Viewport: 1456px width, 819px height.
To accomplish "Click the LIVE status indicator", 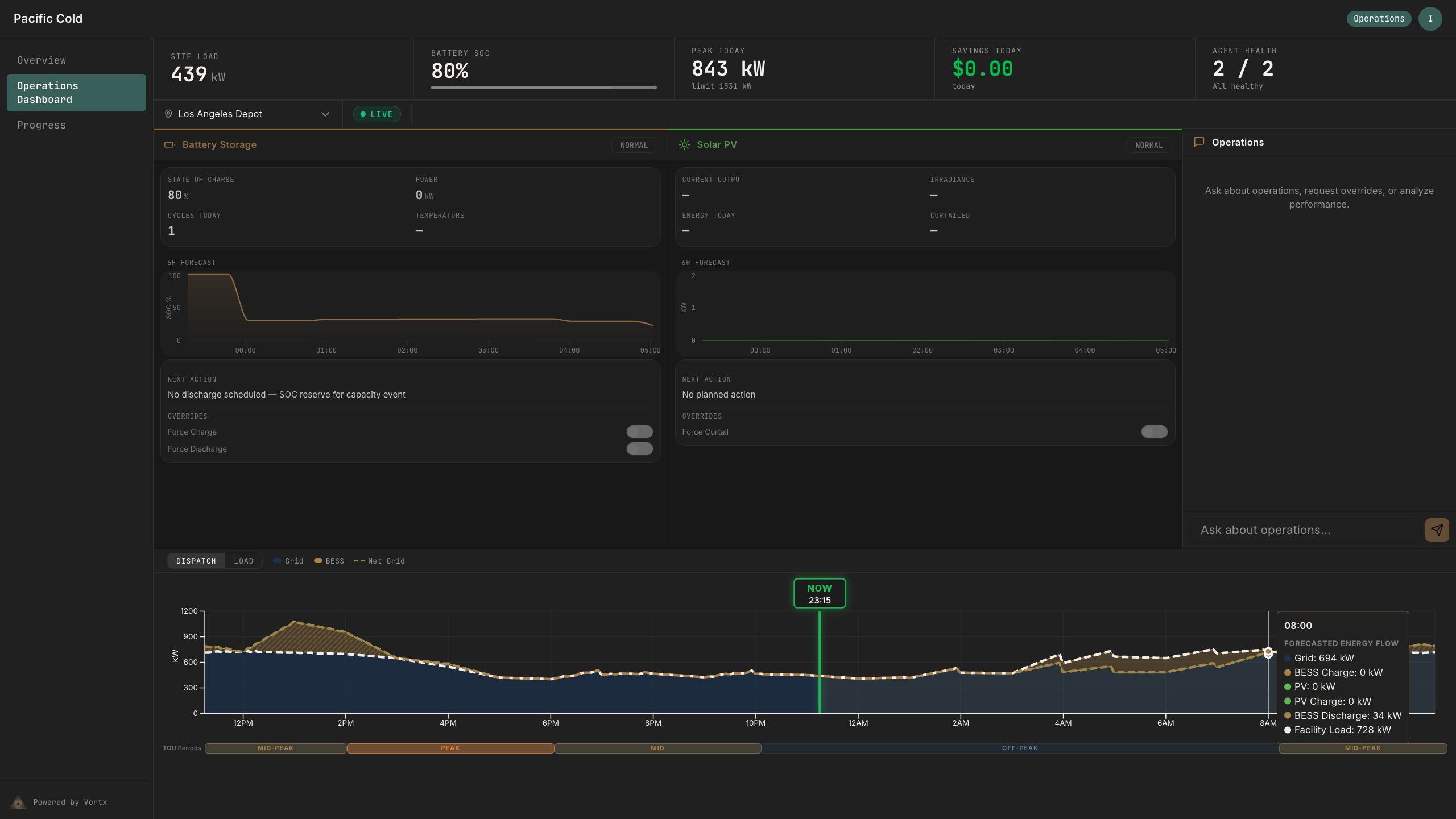I will click(377, 114).
